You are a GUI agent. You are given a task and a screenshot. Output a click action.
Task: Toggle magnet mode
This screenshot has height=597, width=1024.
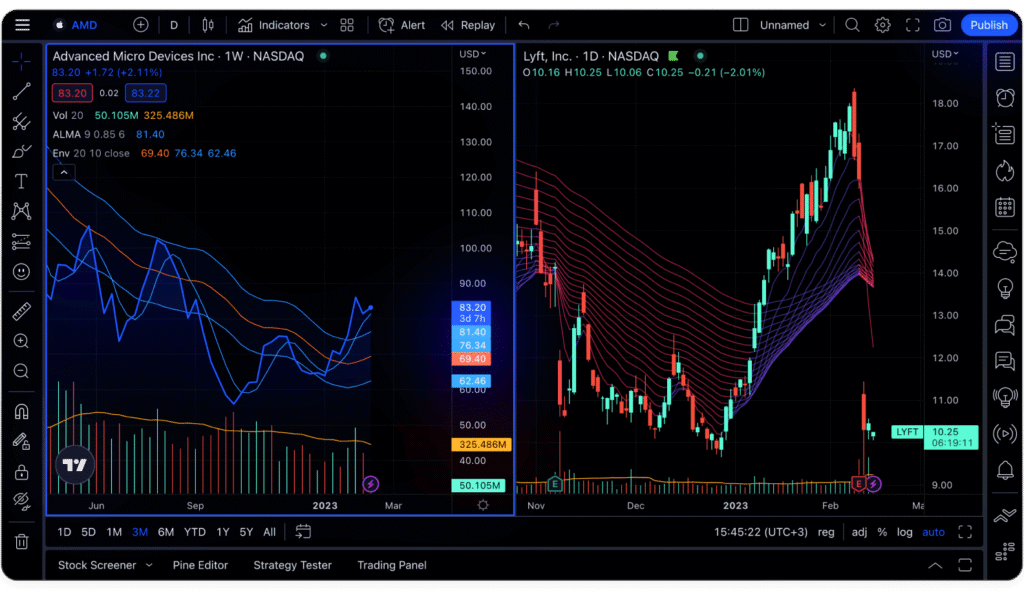click(21, 411)
